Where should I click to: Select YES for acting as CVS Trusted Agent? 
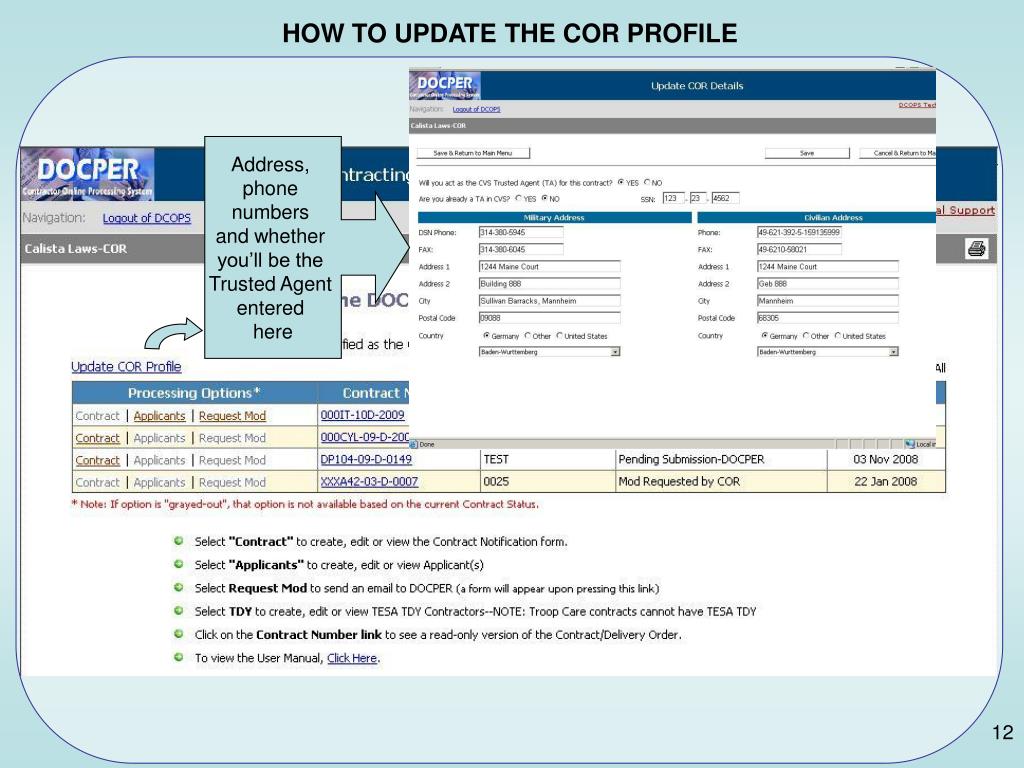tap(621, 183)
